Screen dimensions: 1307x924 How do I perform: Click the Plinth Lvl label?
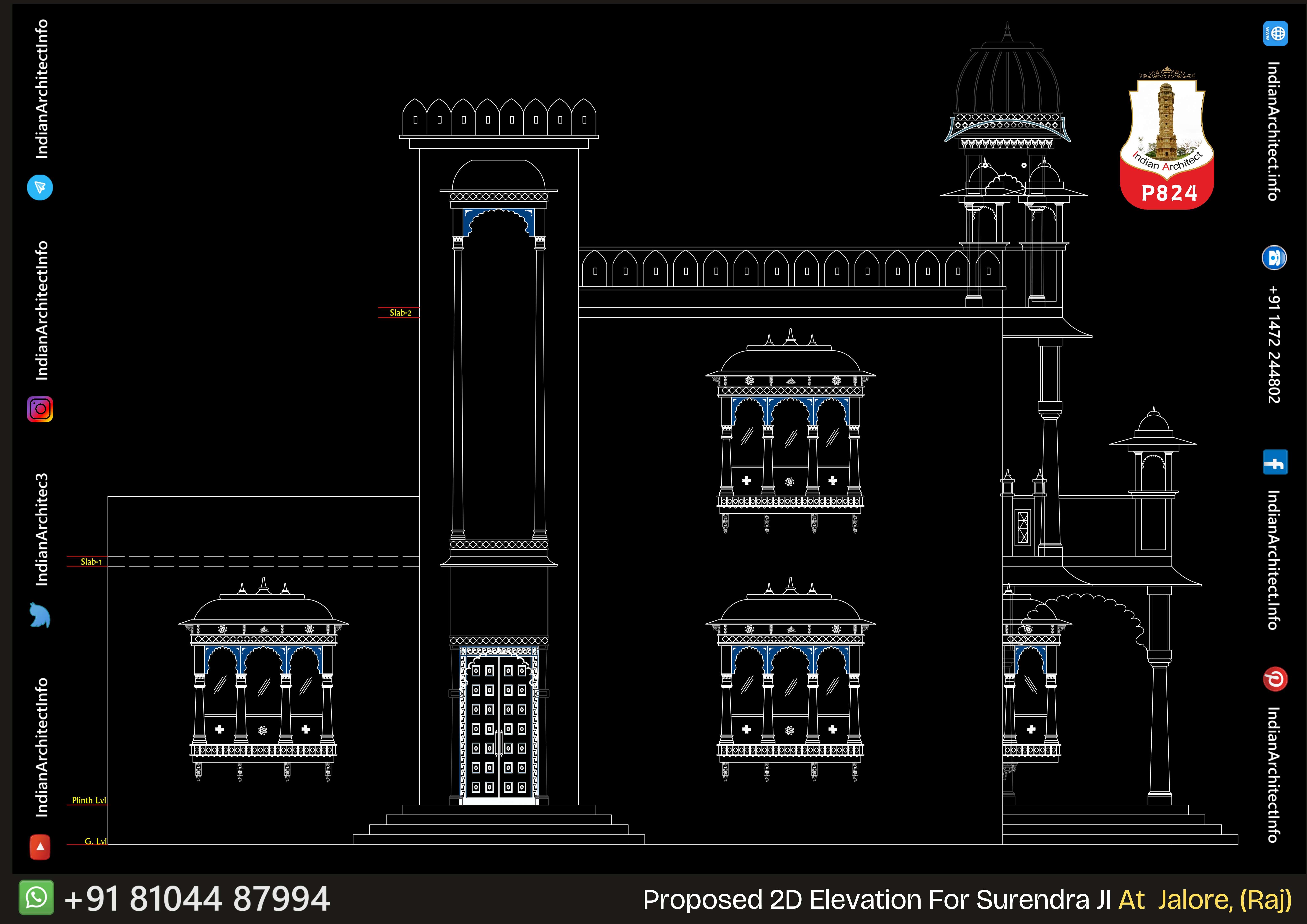pos(89,800)
